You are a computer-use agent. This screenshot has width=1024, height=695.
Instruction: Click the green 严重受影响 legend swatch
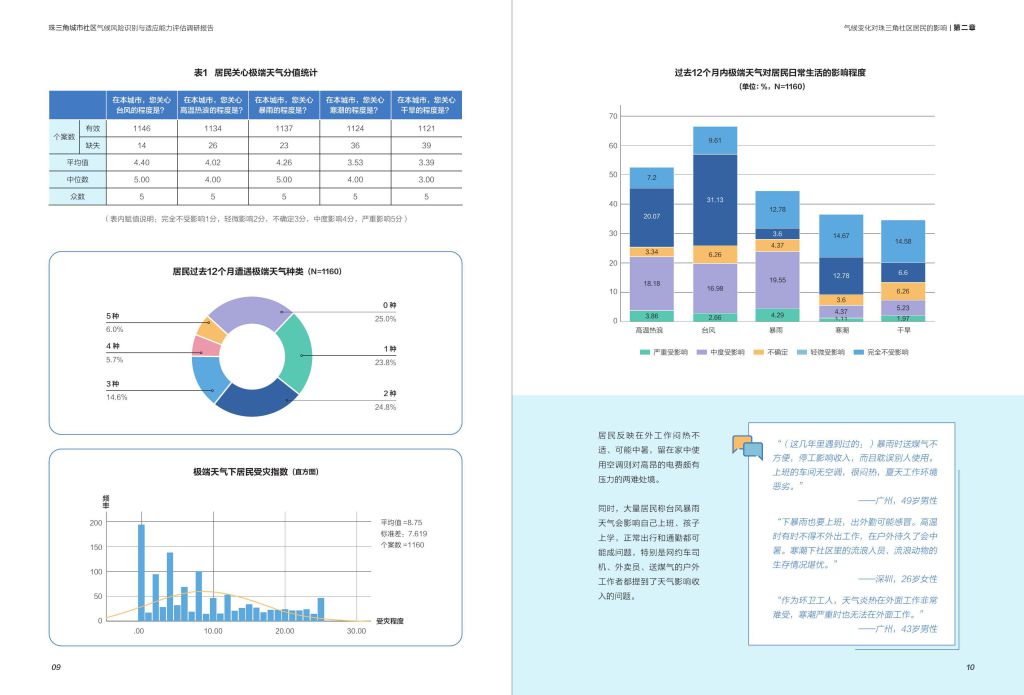645,352
